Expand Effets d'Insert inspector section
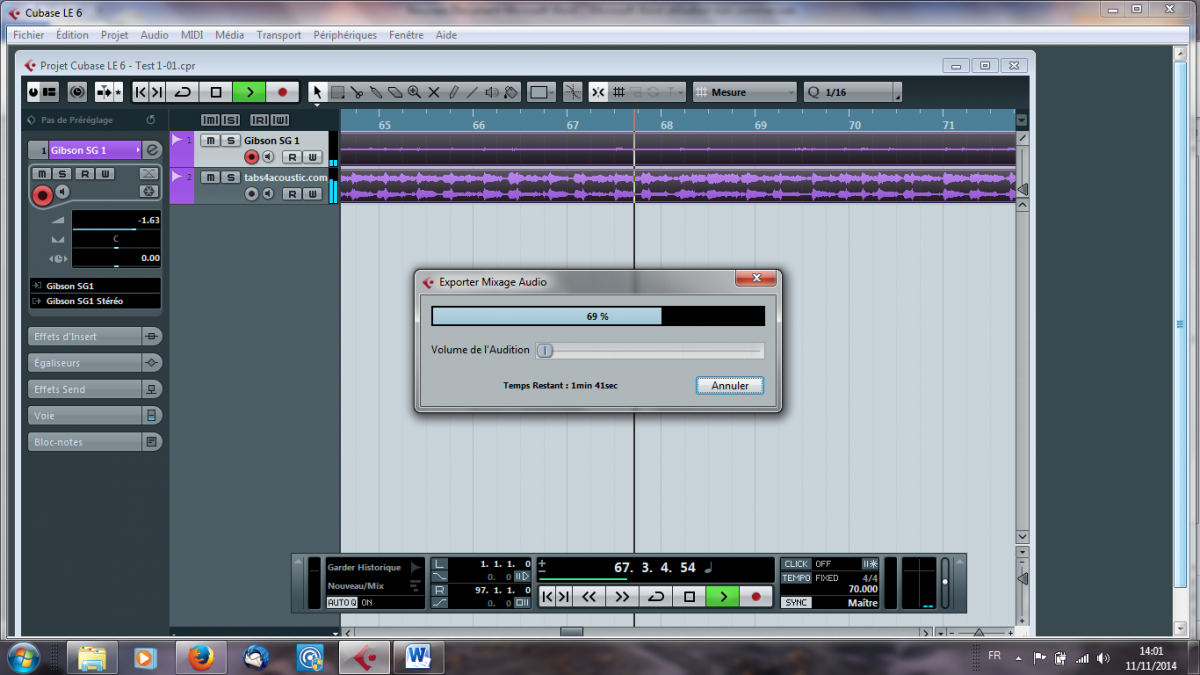 96,337
